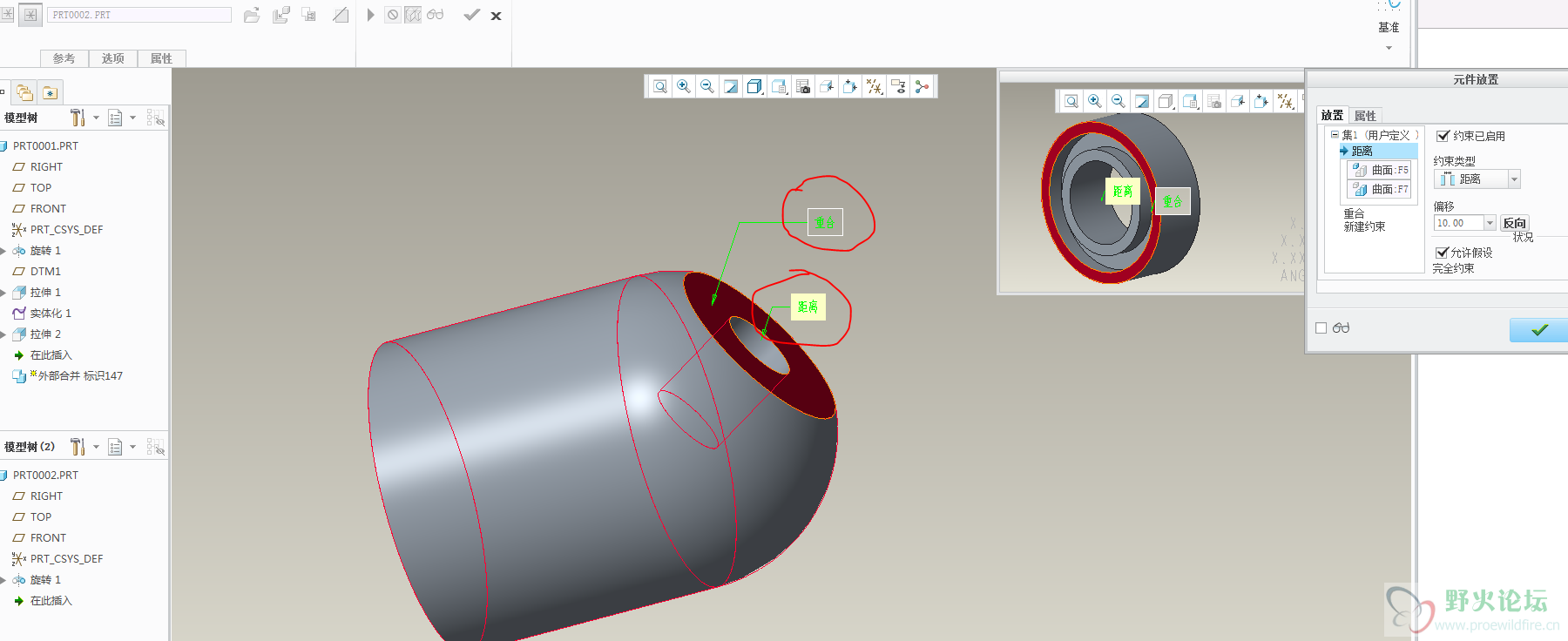Expand 拉伸 2 feature in model tree
This screenshot has width=1568, height=641.
3,334
